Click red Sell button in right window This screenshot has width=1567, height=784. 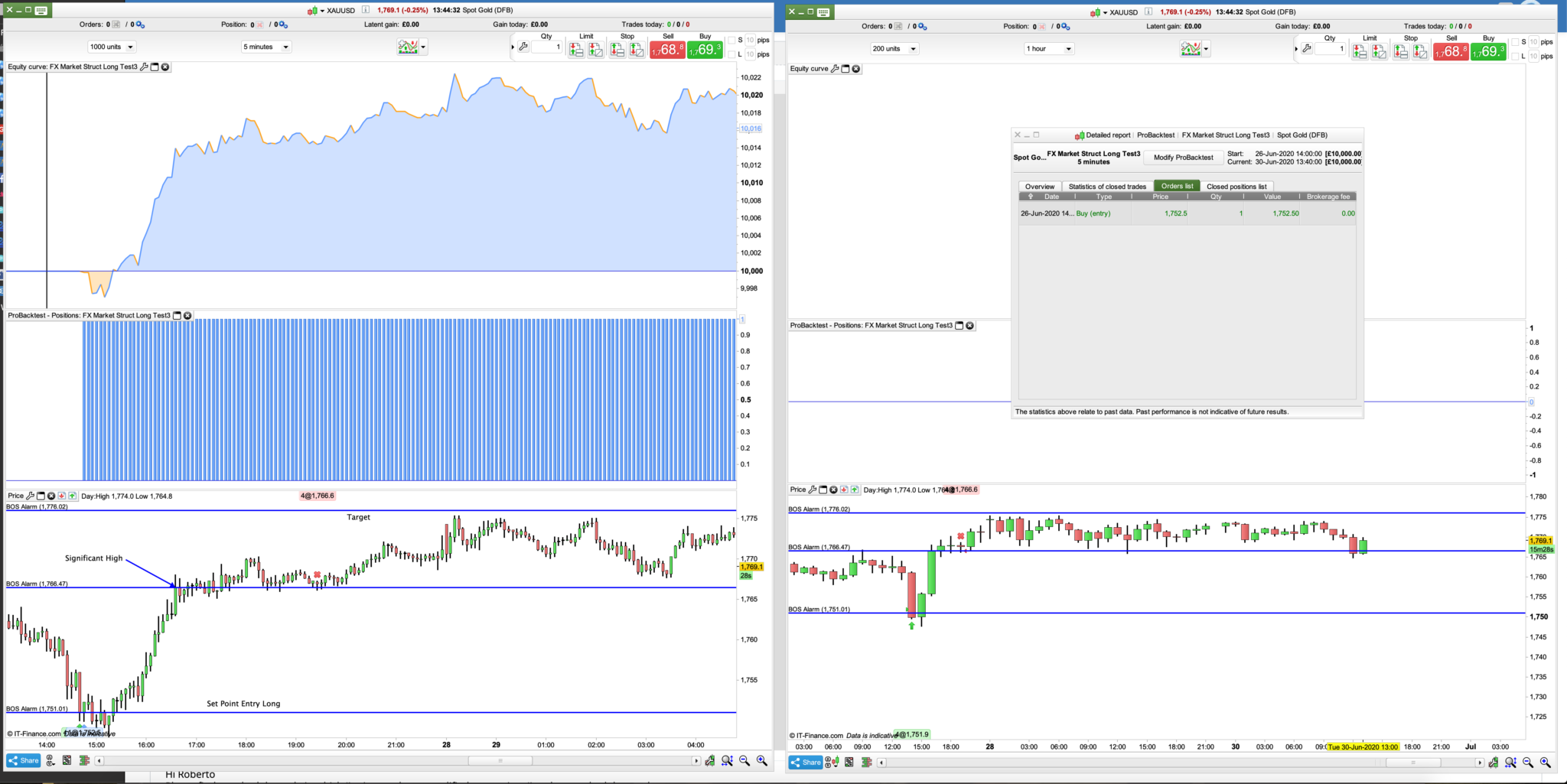(1451, 52)
